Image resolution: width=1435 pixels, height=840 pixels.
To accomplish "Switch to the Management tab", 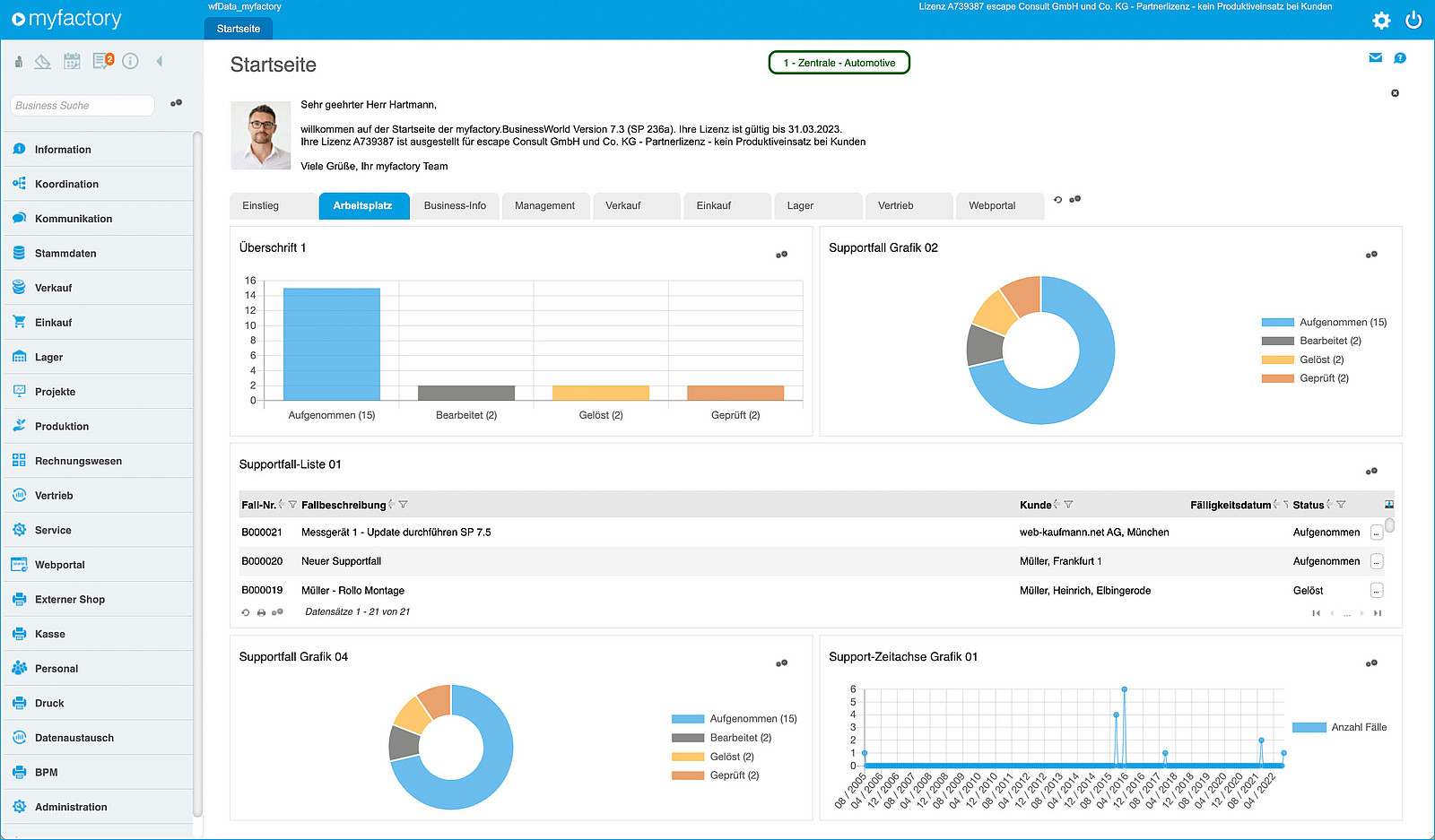I will tap(545, 206).
